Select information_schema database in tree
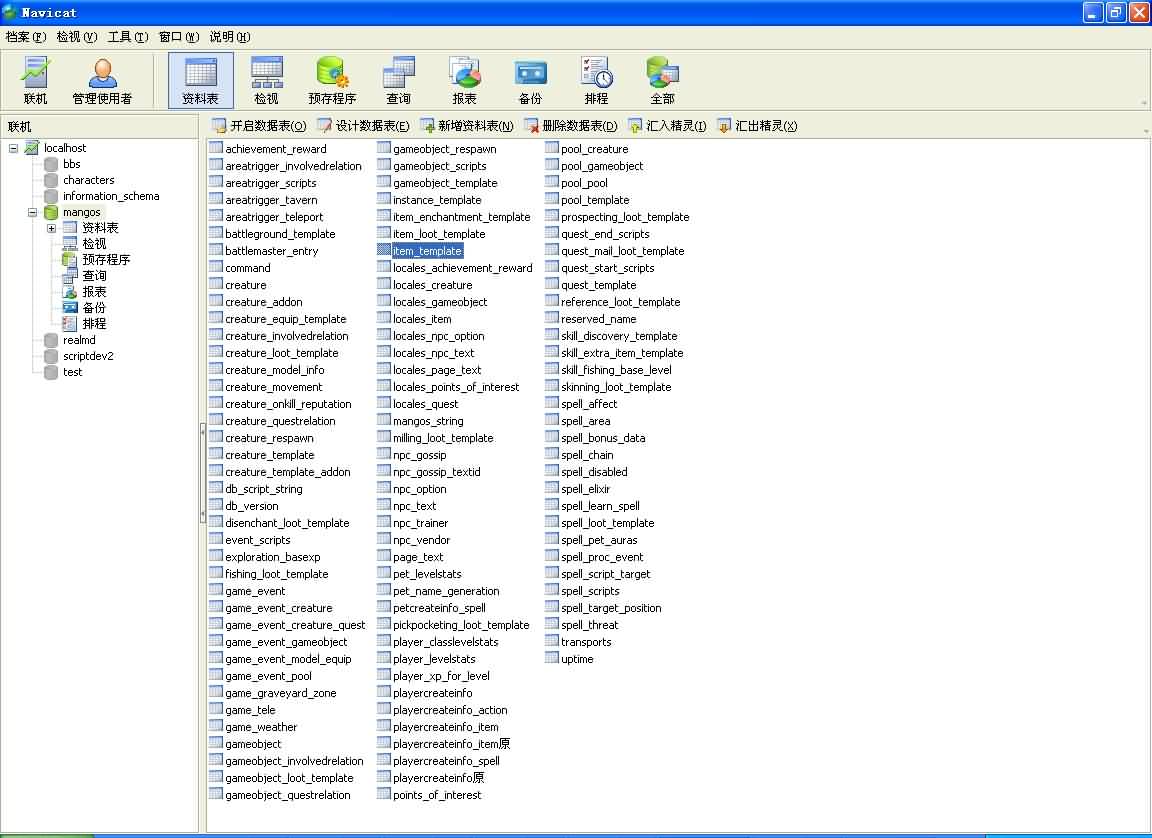 coord(110,196)
